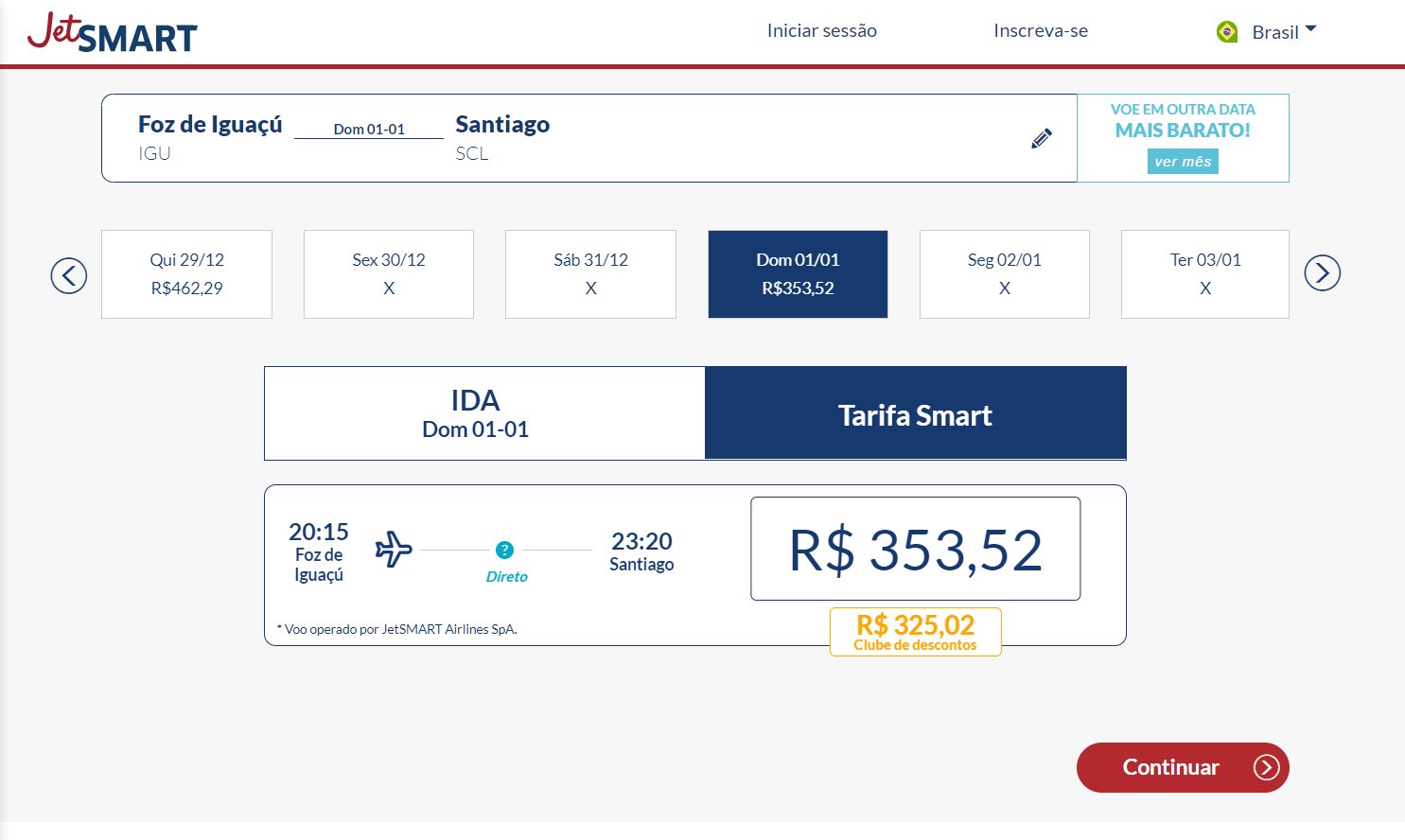1405x840 pixels.
Task: Show later dates with right arrow
Action: click(x=1322, y=273)
